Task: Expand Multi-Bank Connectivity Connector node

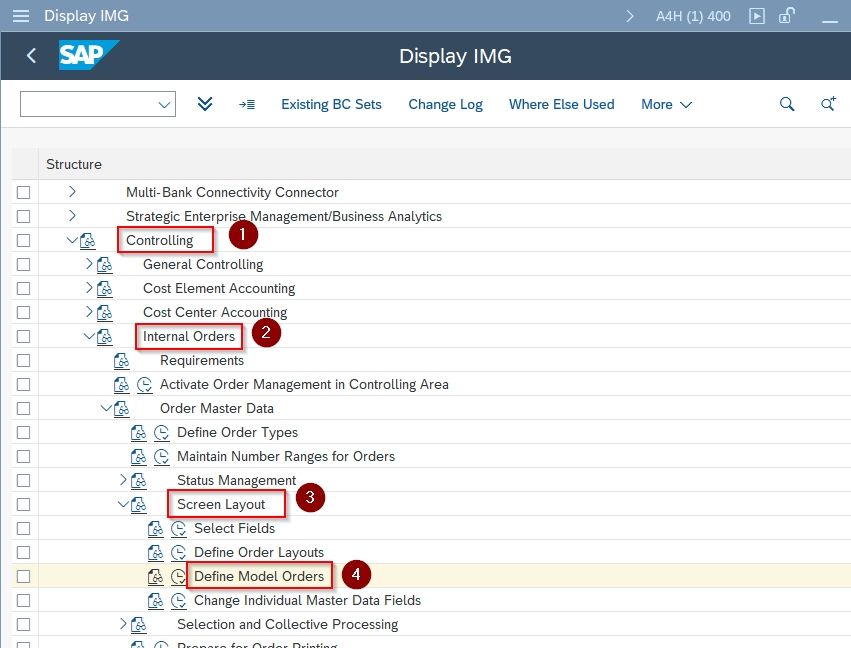Action: (72, 191)
